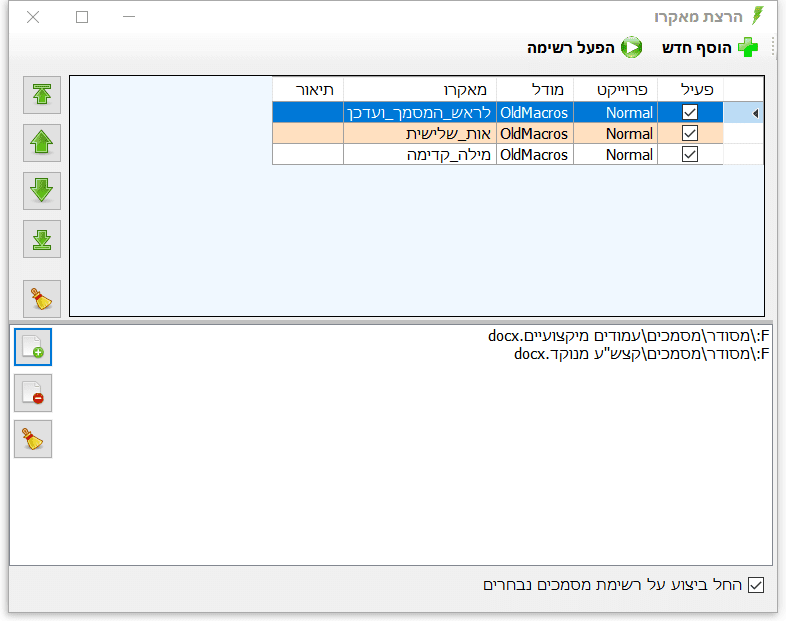Click OldMacros cell in מילה_קדימה row
786x621 pixels.
point(535,154)
